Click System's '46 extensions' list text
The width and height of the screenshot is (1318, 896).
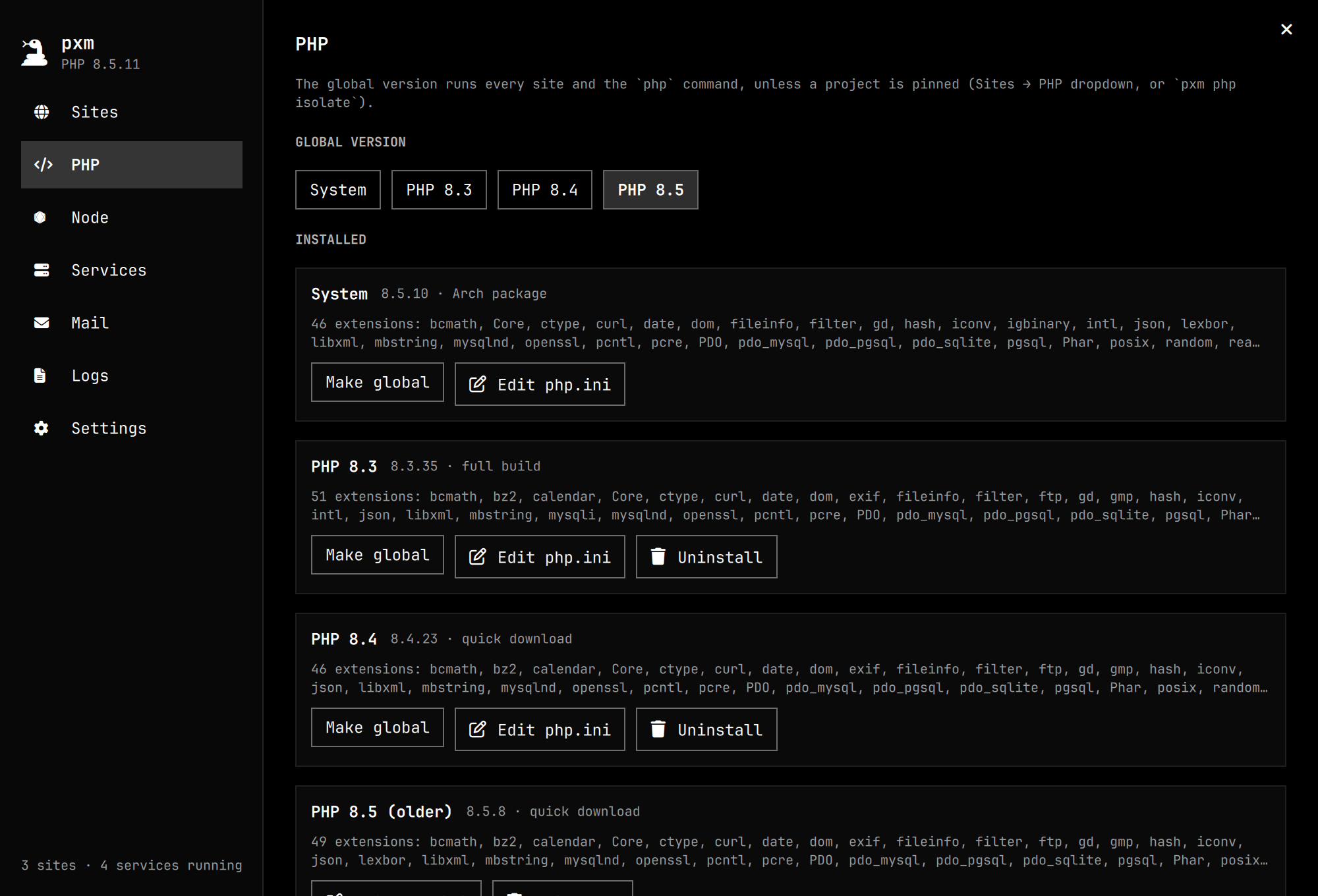pyautogui.click(x=786, y=333)
